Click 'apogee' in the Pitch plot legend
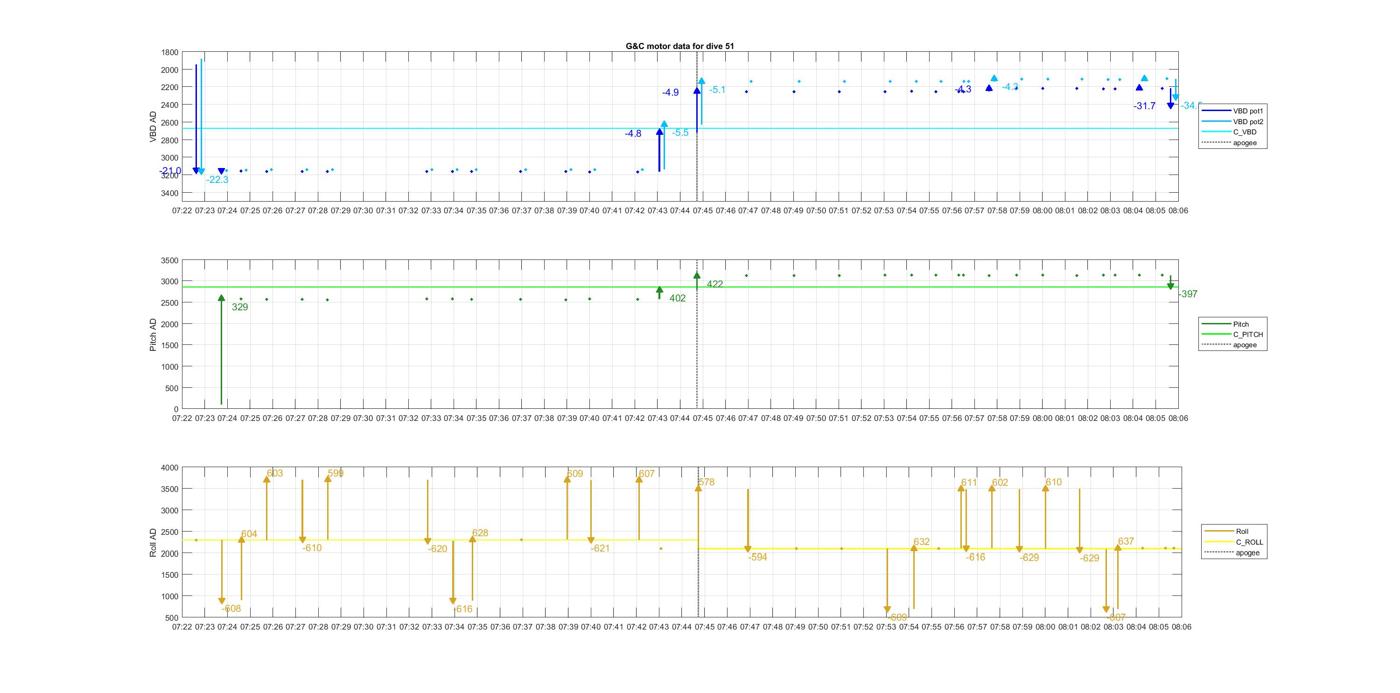The image size is (1400, 693). pyautogui.click(x=1245, y=345)
